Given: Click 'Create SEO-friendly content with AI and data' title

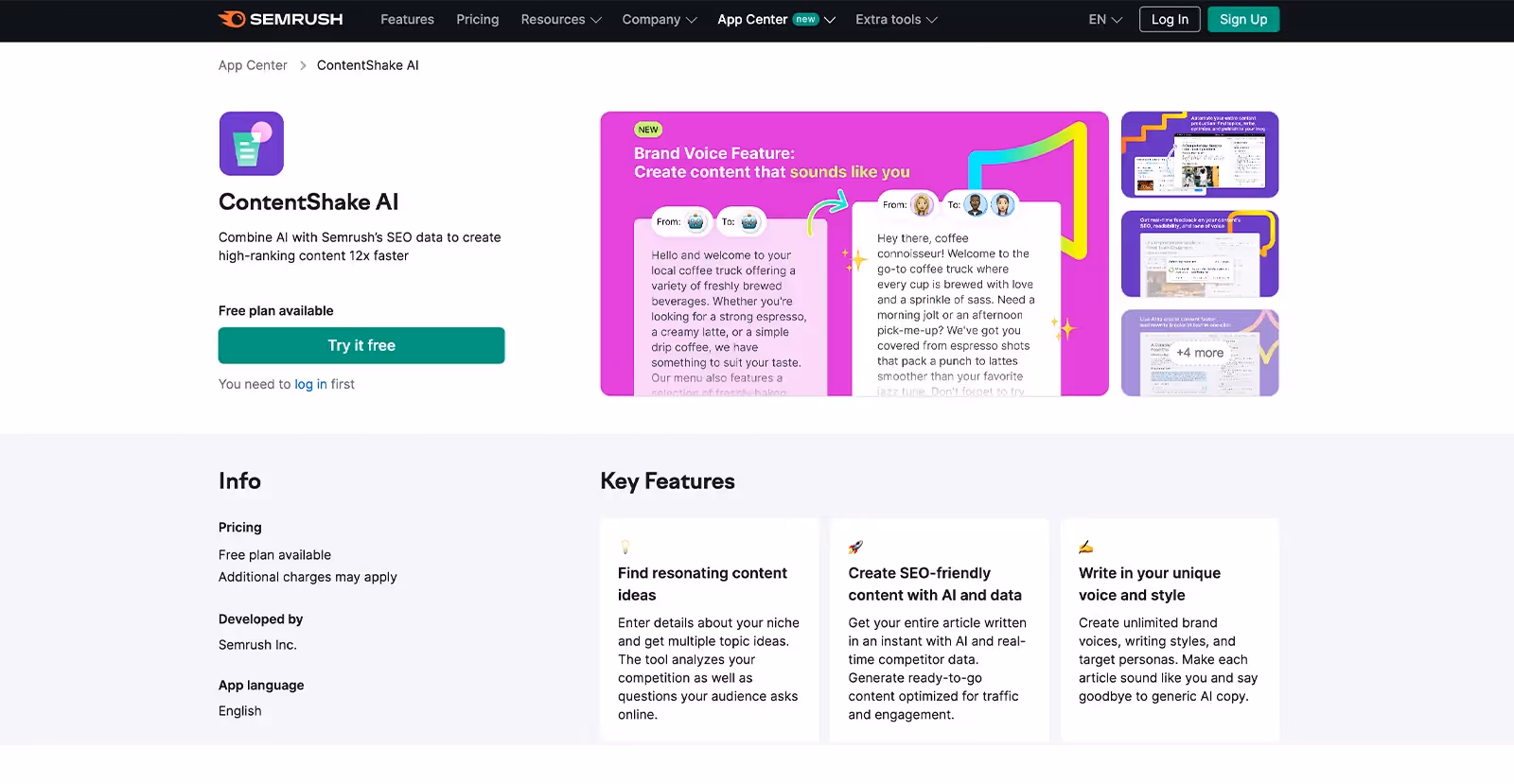Looking at the screenshot, I should pos(935,584).
